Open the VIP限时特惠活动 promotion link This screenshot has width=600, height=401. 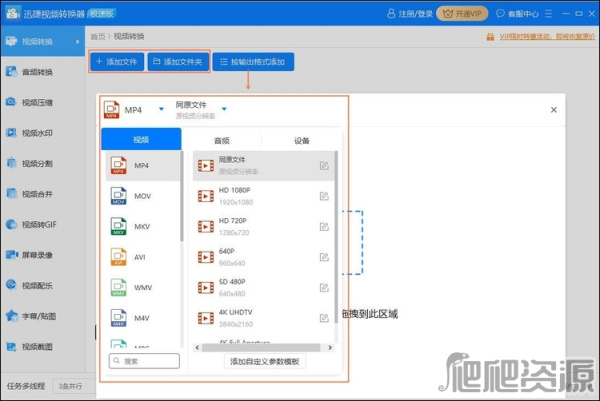tap(547, 36)
